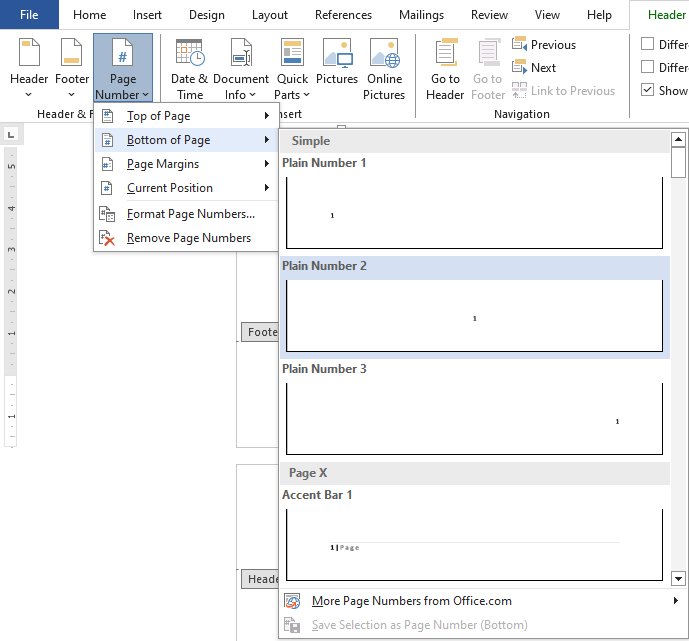
Task: Click the Page Margins icon
Action: [108, 164]
